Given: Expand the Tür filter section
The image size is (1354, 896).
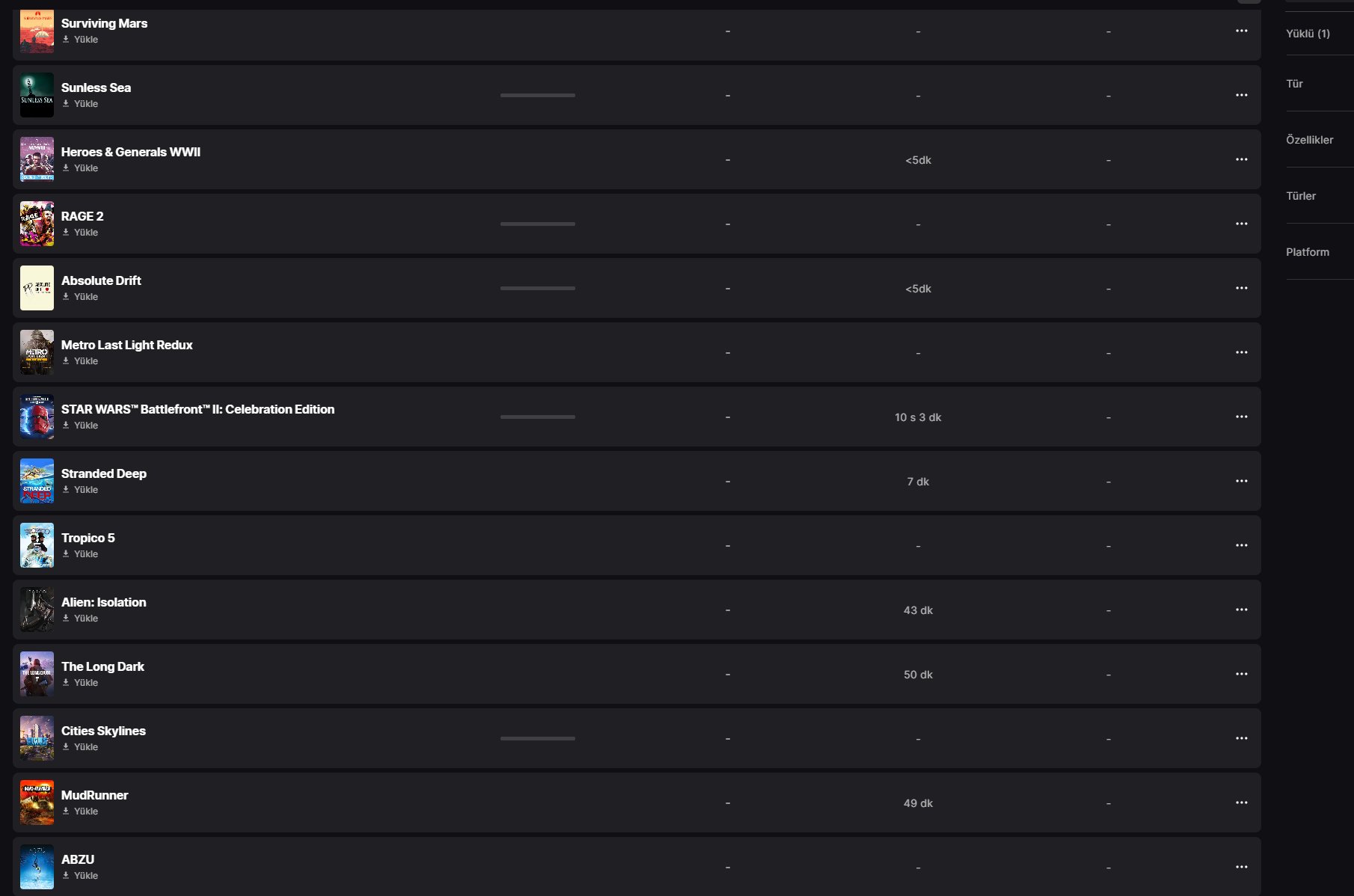Looking at the screenshot, I should pos(1294,84).
